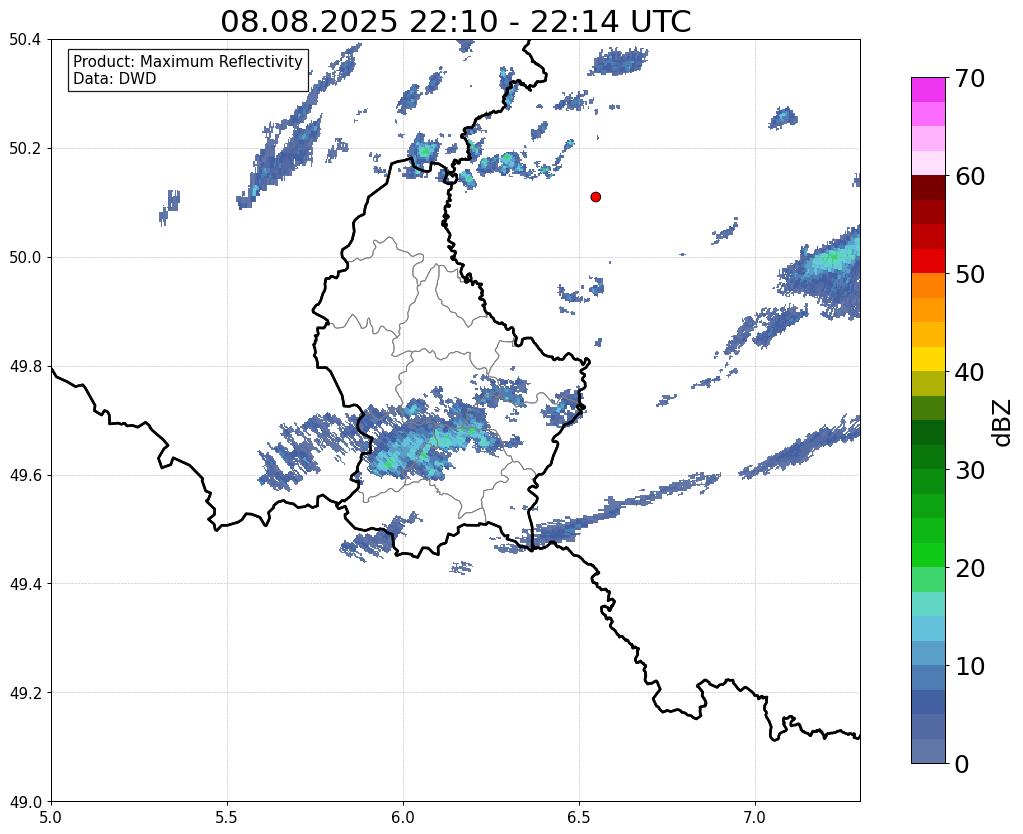Click the colorbar tick label 30

(970, 470)
